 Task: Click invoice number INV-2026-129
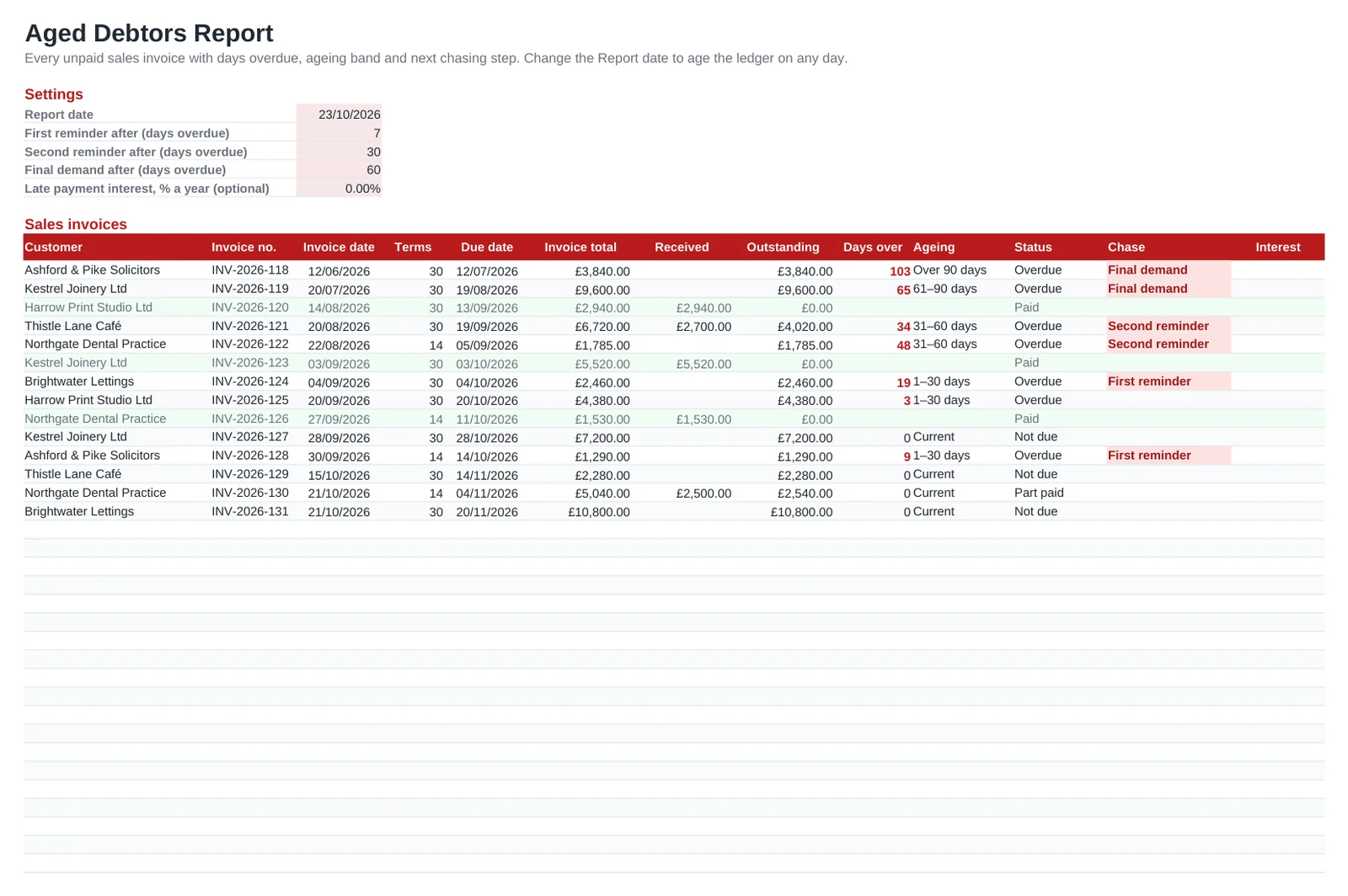tap(250, 474)
